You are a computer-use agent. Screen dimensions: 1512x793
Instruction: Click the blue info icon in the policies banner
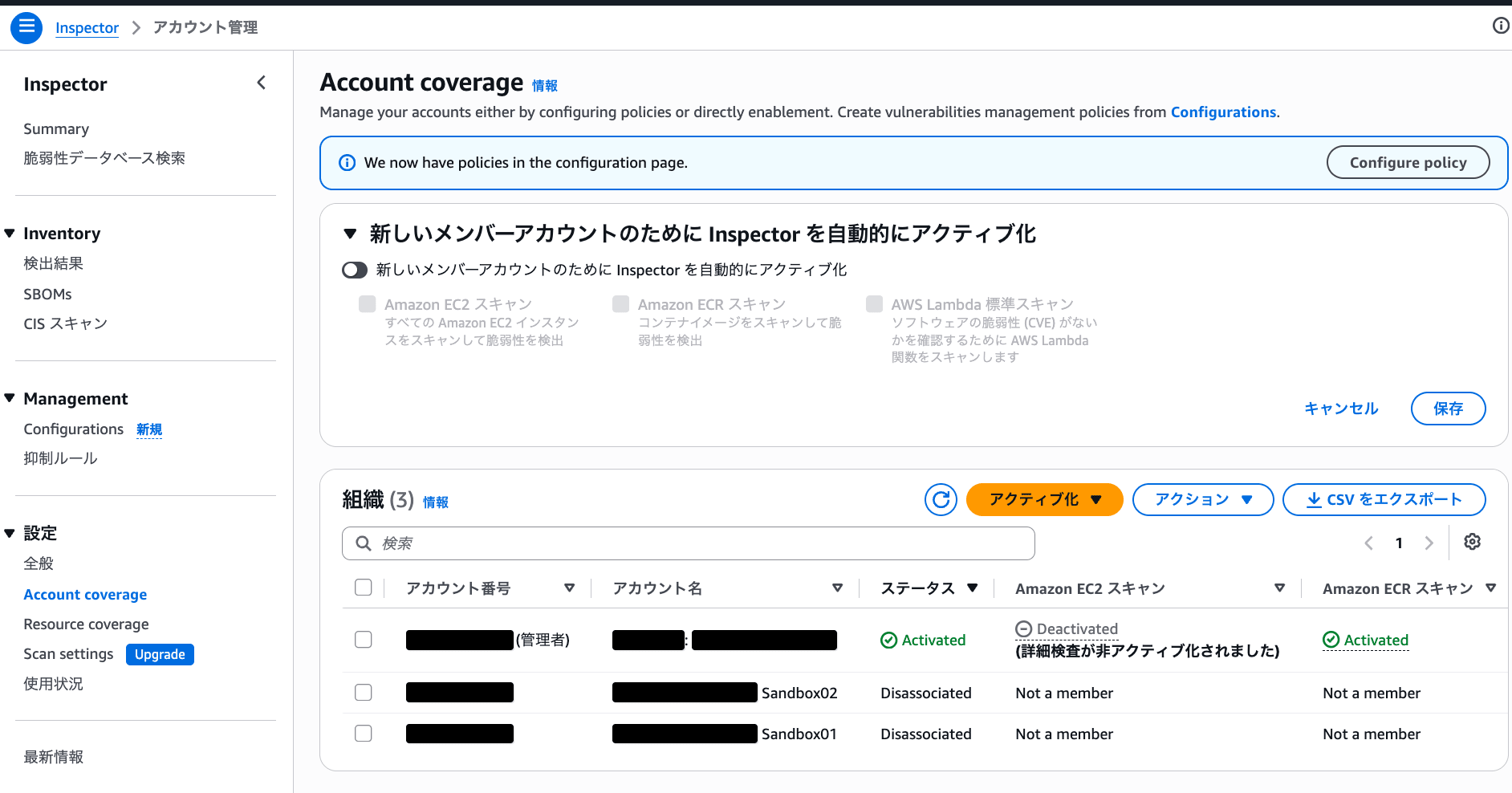[x=347, y=163]
